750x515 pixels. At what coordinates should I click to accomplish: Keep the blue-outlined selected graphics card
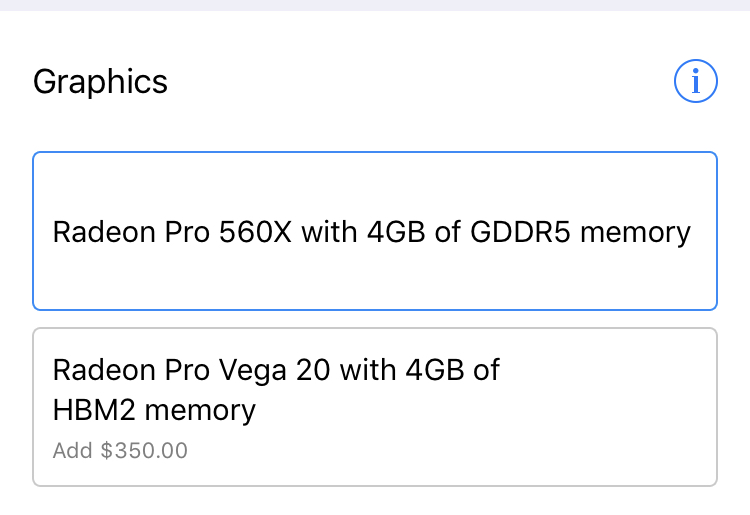[375, 231]
